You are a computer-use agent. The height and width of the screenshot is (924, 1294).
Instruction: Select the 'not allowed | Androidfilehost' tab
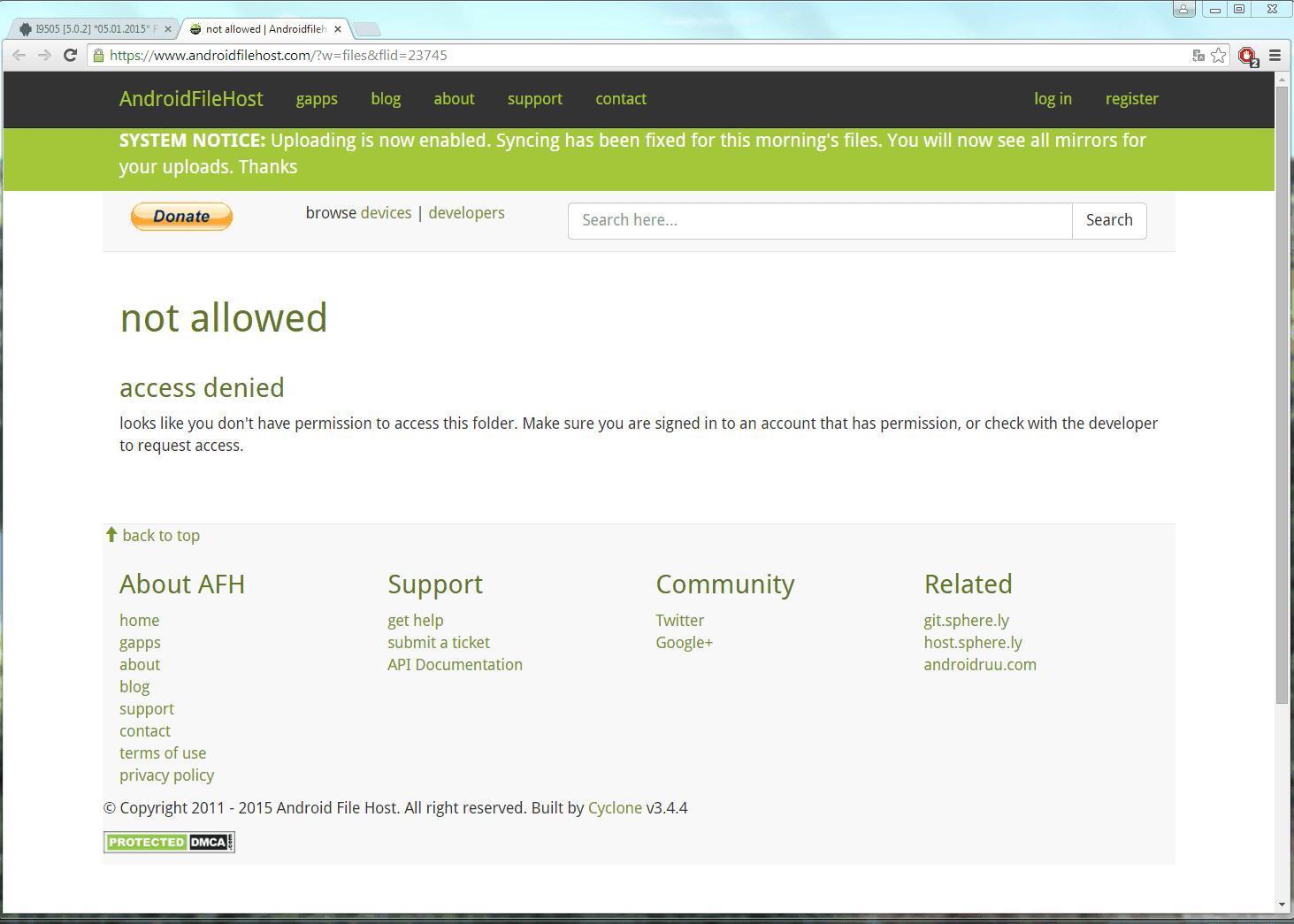click(x=265, y=29)
